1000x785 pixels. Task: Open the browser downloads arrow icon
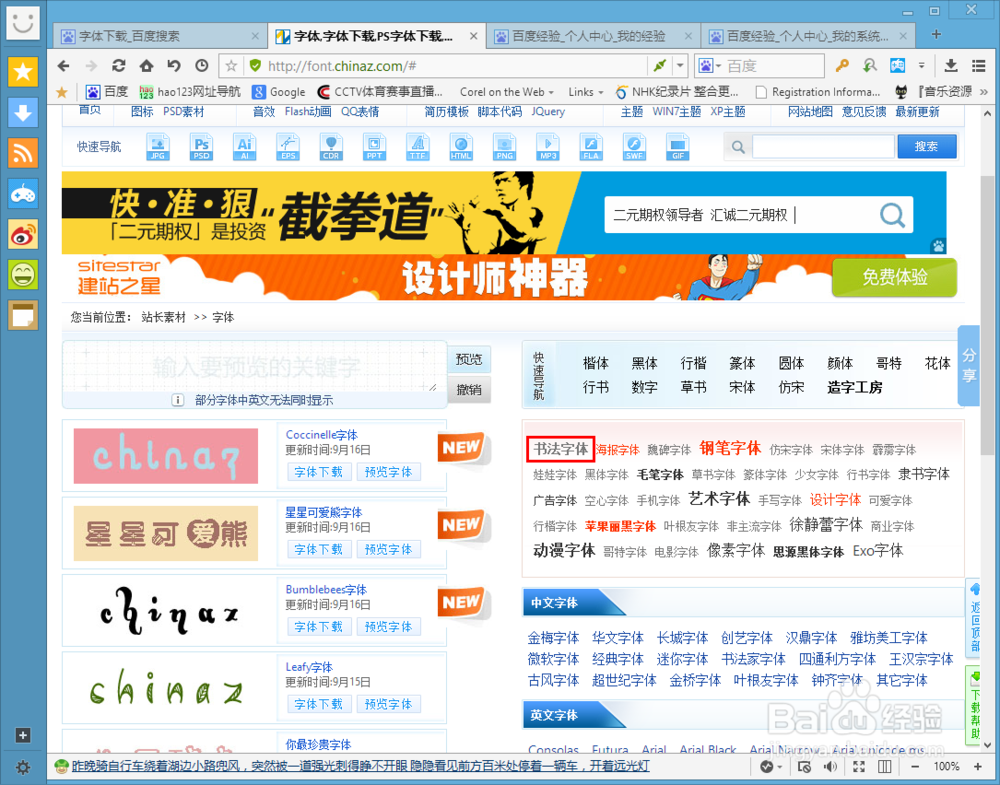tap(951, 65)
